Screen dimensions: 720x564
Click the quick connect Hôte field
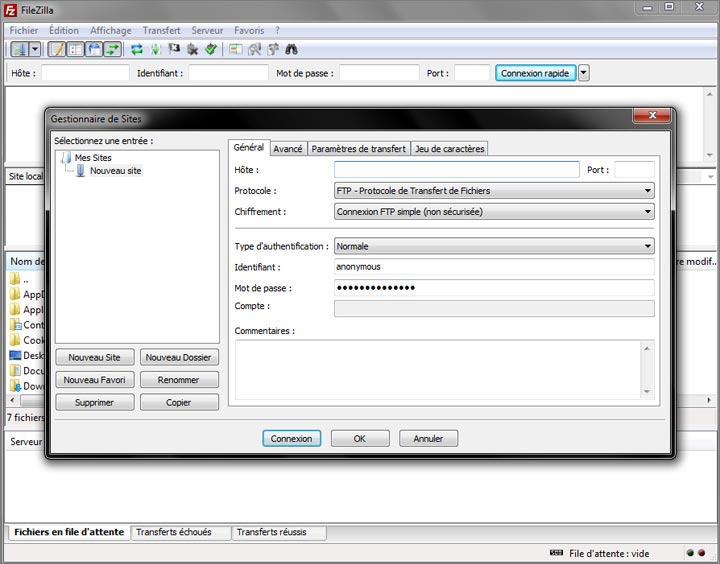pyautogui.click(x=85, y=73)
